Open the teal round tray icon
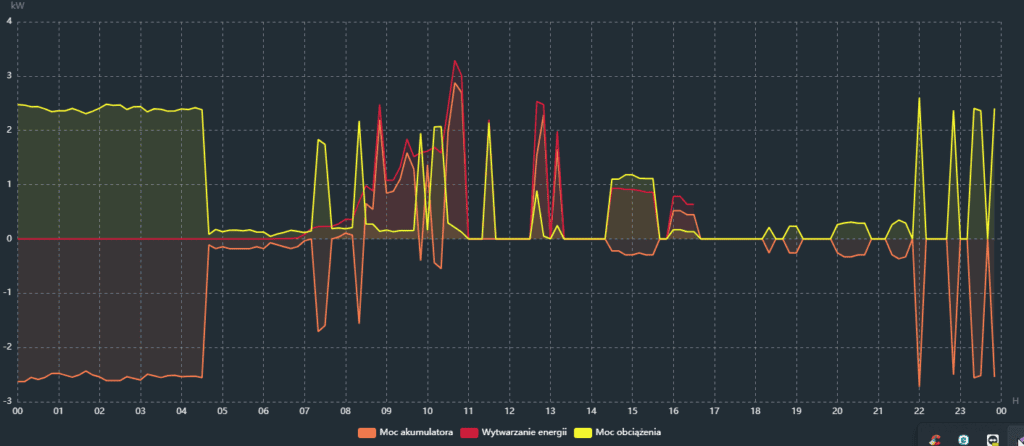This screenshot has width=1024, height=446. click(963, 439)
